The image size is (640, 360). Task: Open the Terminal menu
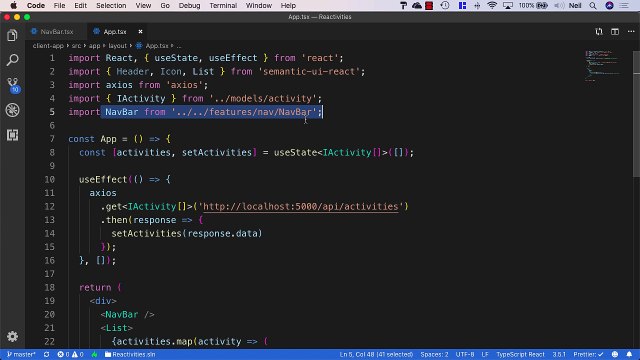click(223, 5)
